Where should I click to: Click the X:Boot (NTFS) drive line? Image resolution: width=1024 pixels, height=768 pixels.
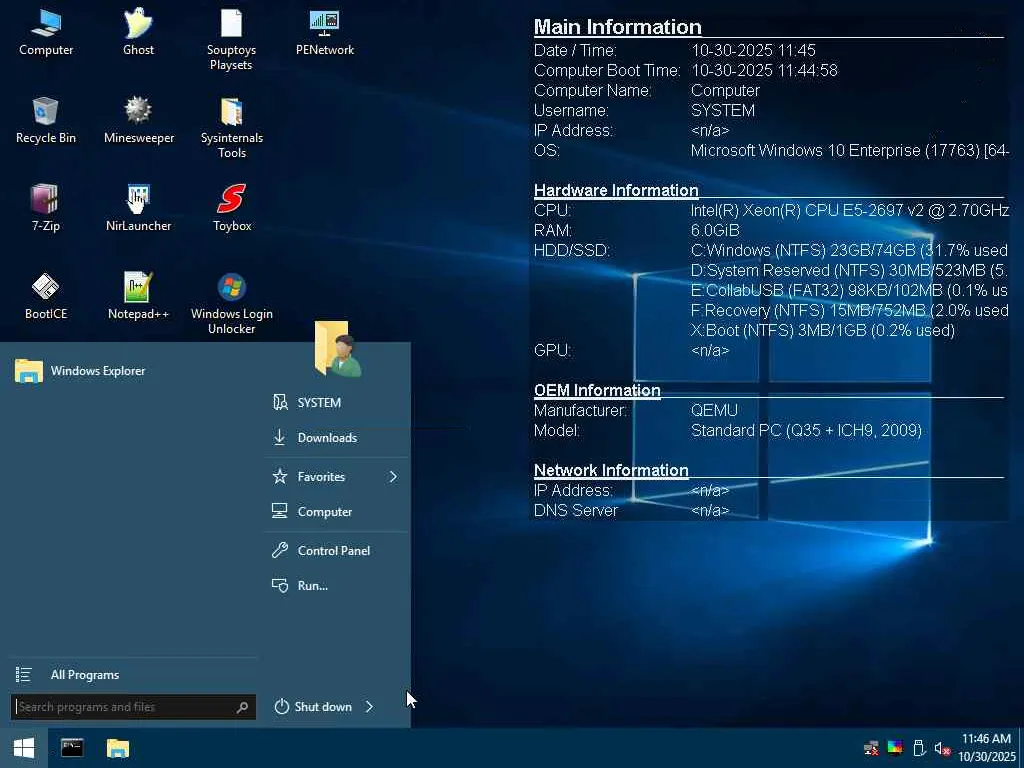823,330
